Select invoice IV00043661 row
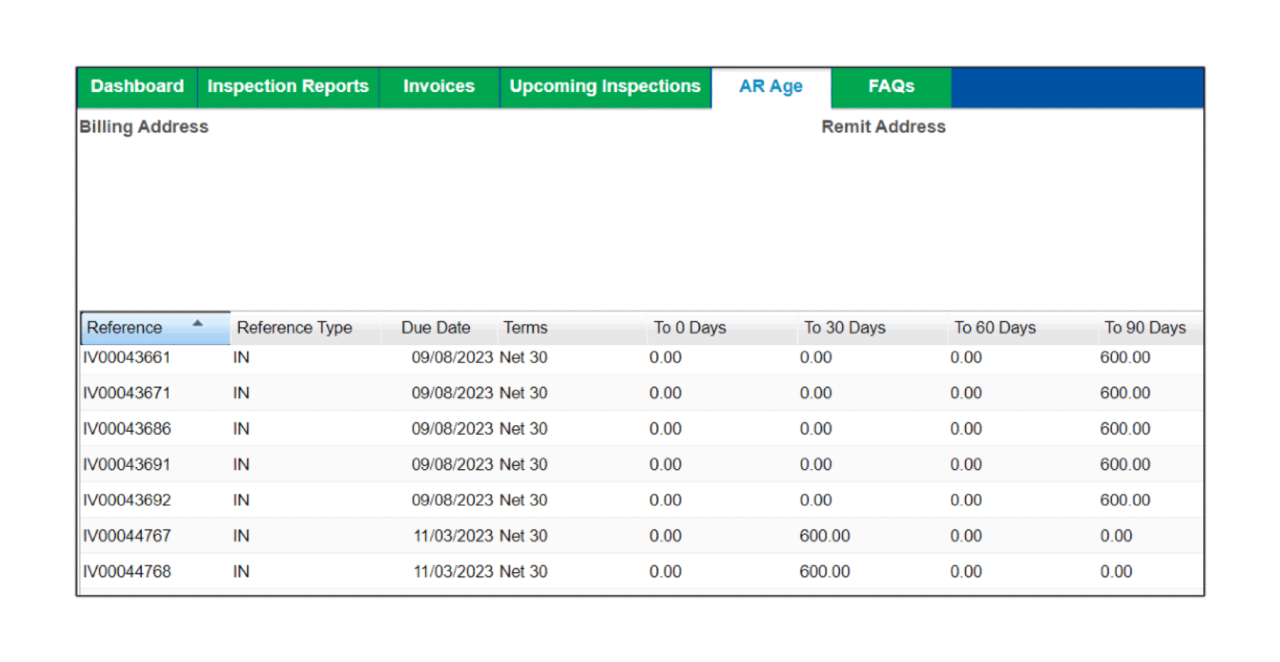Screen dimensions: 1280x662 (x=127, y=358)
